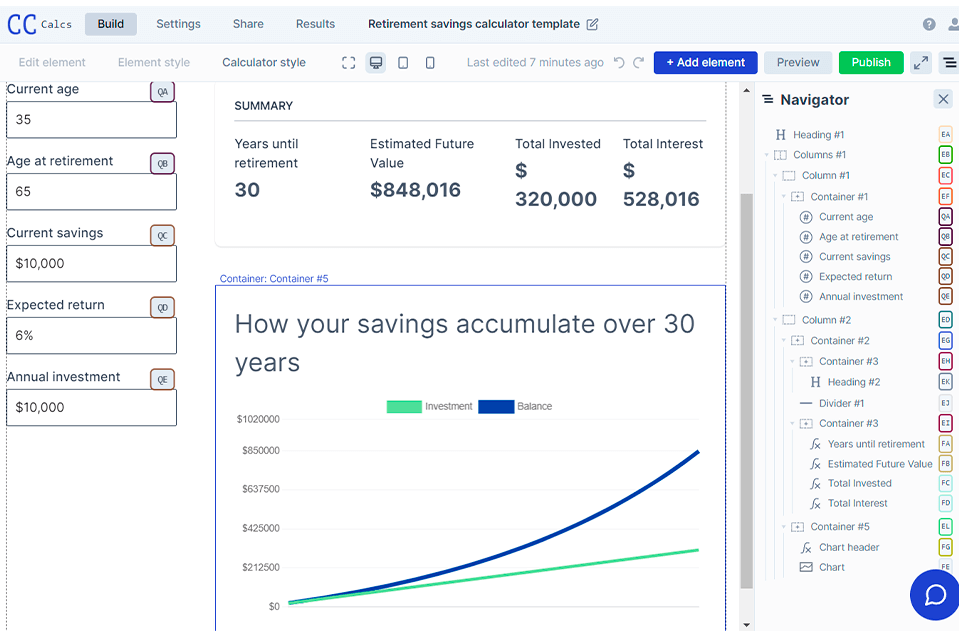Image resolution: width=960 pixels, height=640 pixels.
Task: Click the savings accumulate chart heading
Action: (x=465, y=343)
